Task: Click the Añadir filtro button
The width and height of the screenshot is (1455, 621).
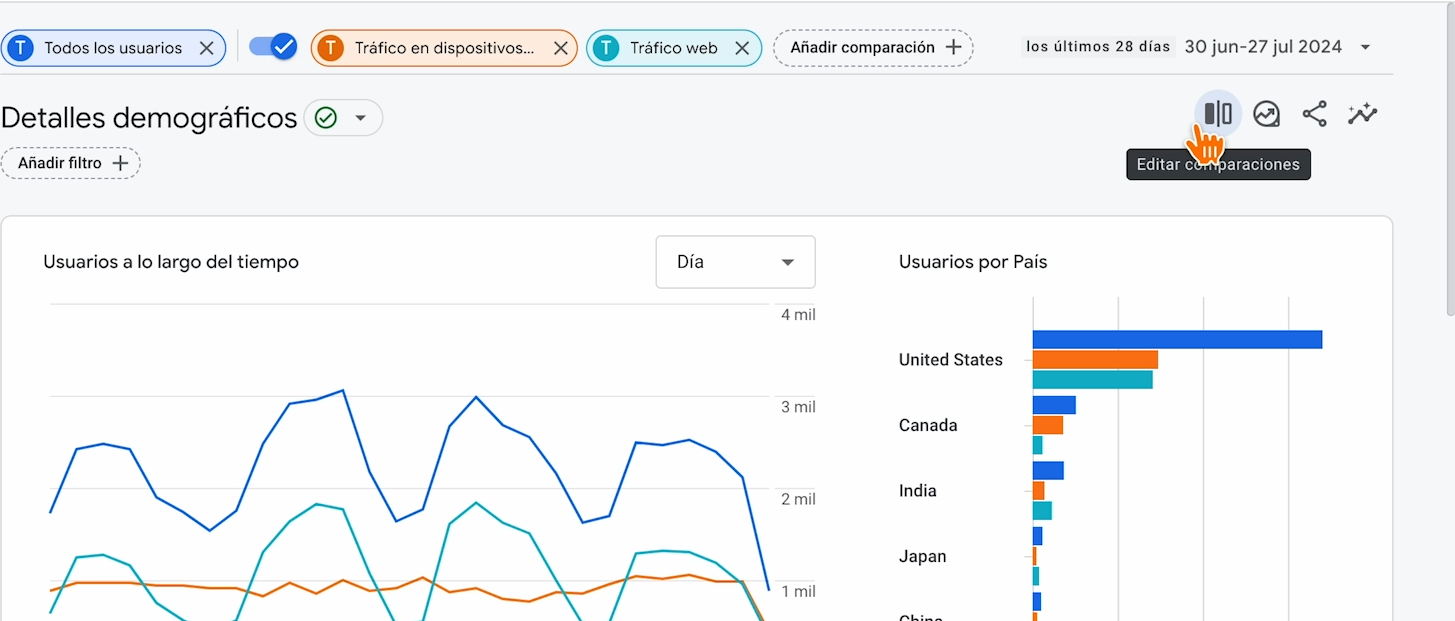Action: pyautogui.click(x=71, y=163)
